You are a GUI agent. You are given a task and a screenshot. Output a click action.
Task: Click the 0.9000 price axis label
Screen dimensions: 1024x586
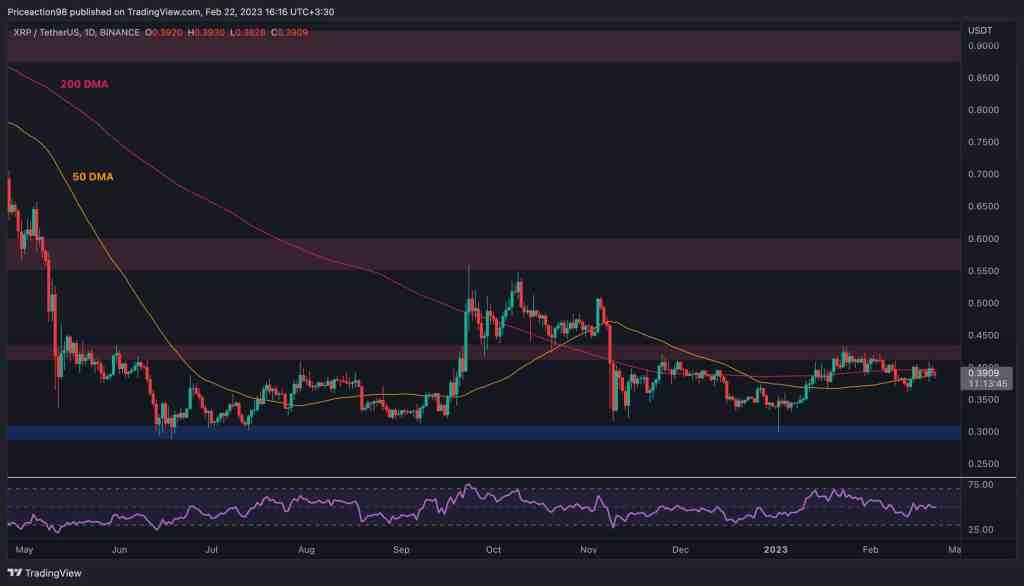[983, 46]
